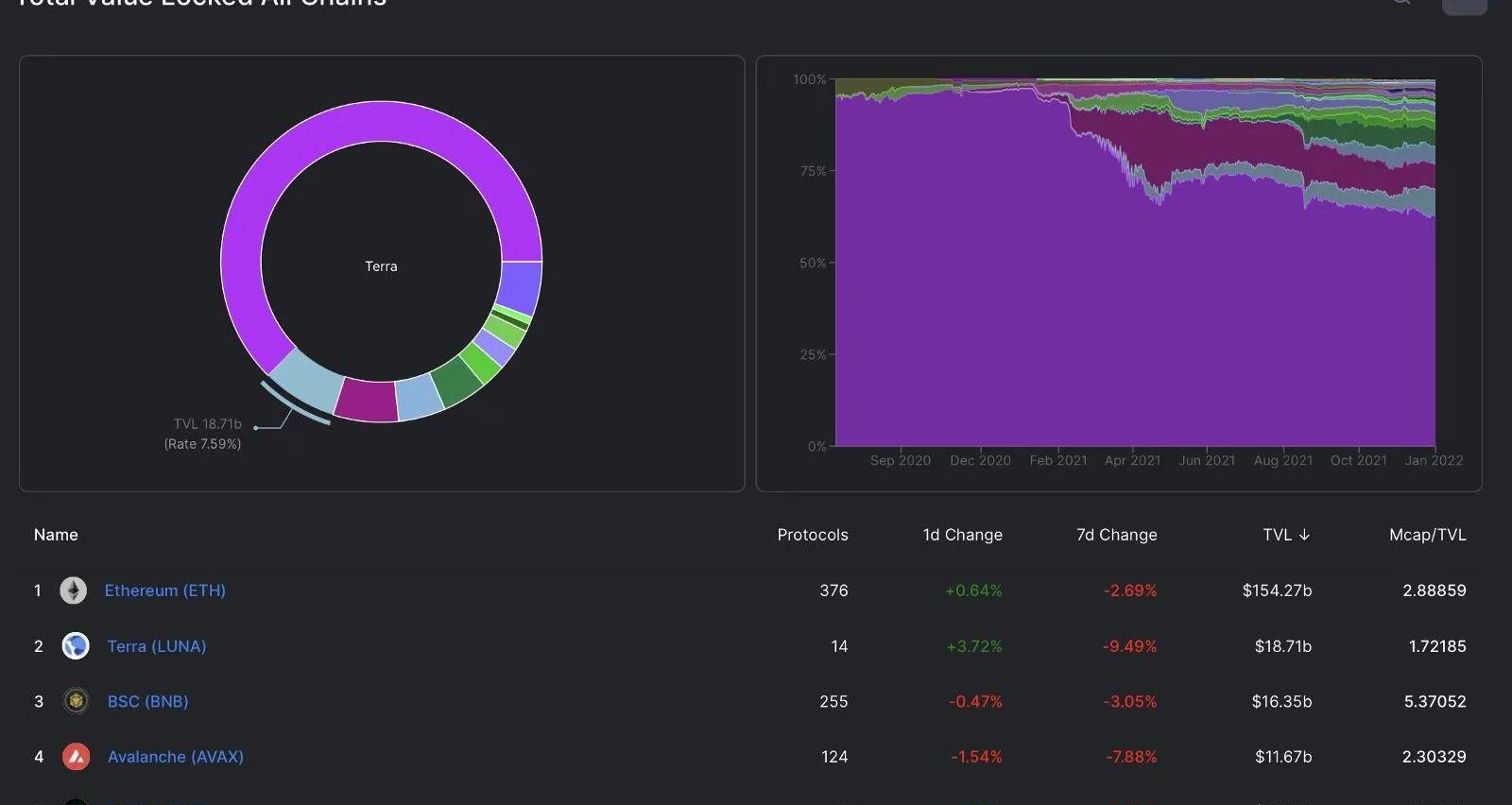Click Terra's 1d change +3.72%
Image resolution: width=1512 pixels, height=805 pixels.
tap(974, 646)
